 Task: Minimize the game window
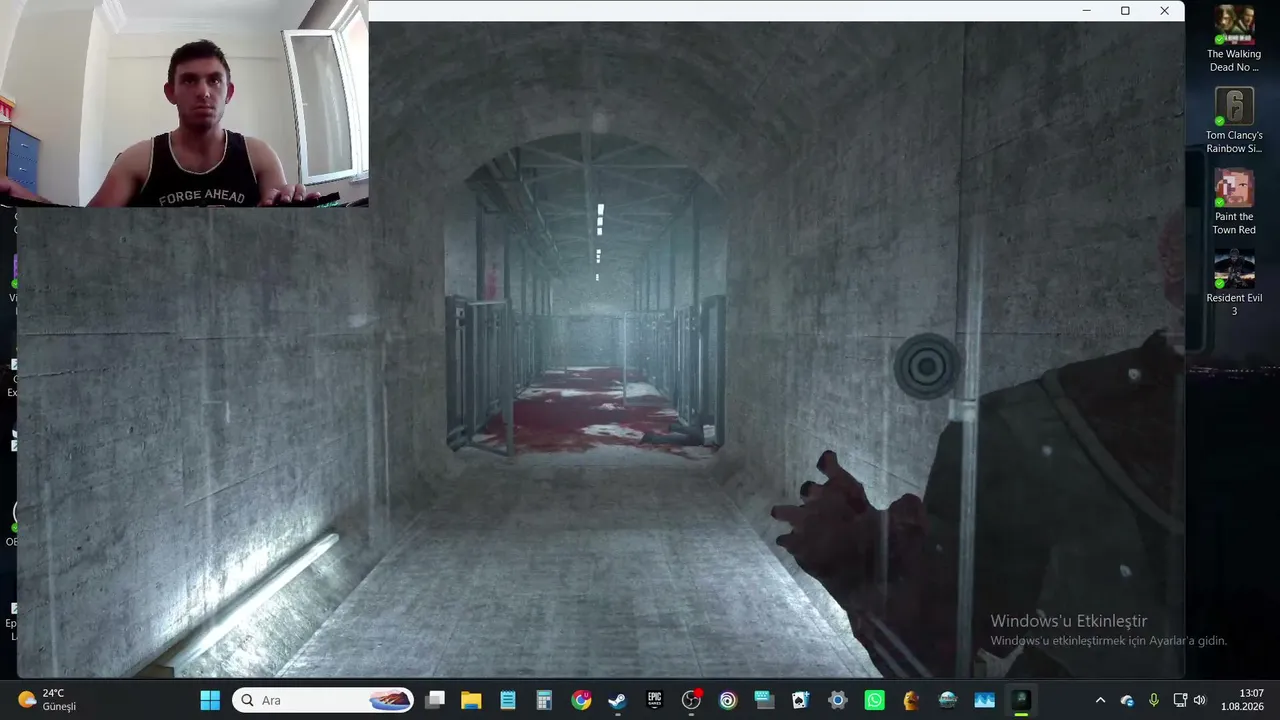pos(1086,11)
